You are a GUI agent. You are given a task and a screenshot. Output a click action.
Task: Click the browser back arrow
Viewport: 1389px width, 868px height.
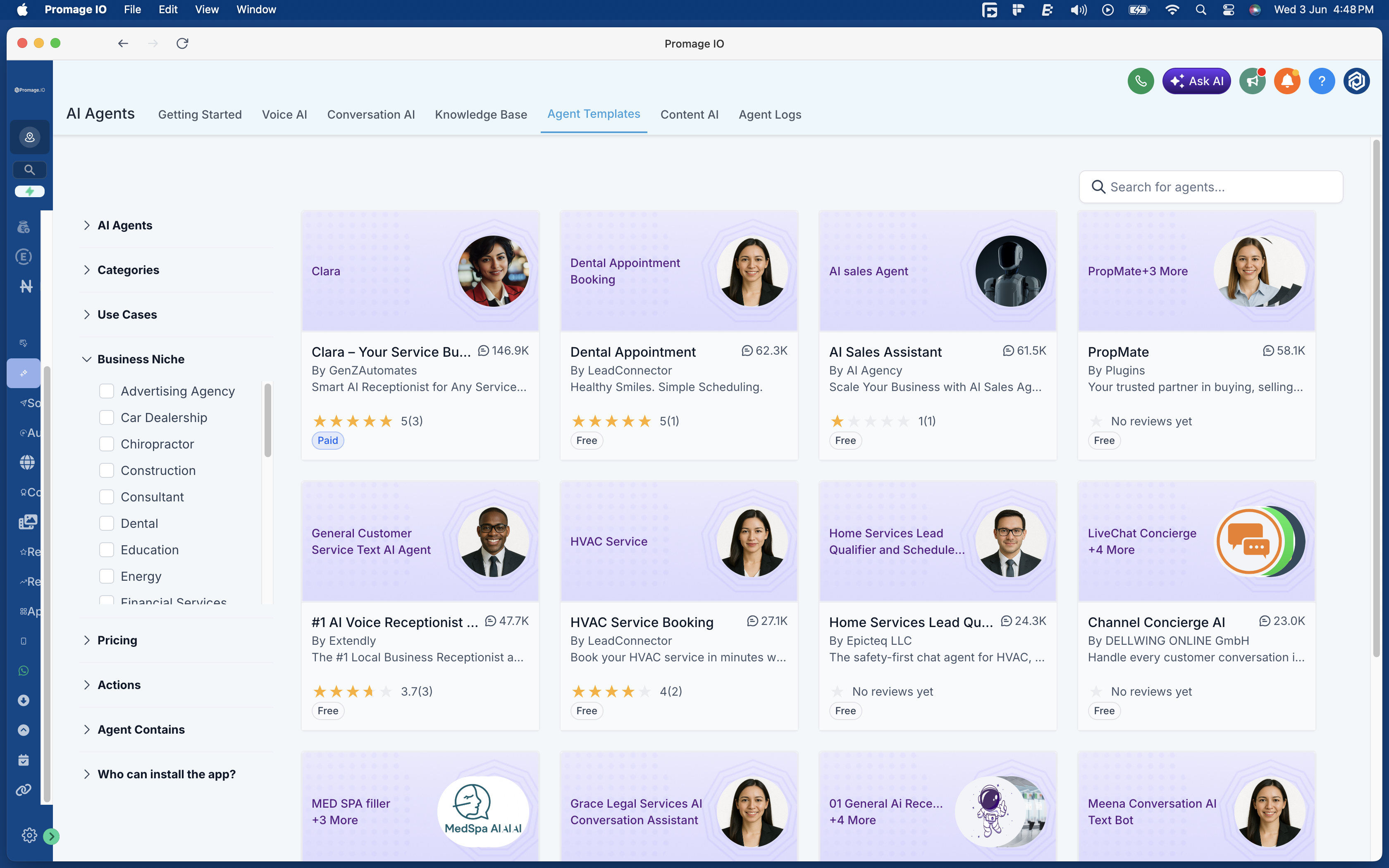point(123,43)
